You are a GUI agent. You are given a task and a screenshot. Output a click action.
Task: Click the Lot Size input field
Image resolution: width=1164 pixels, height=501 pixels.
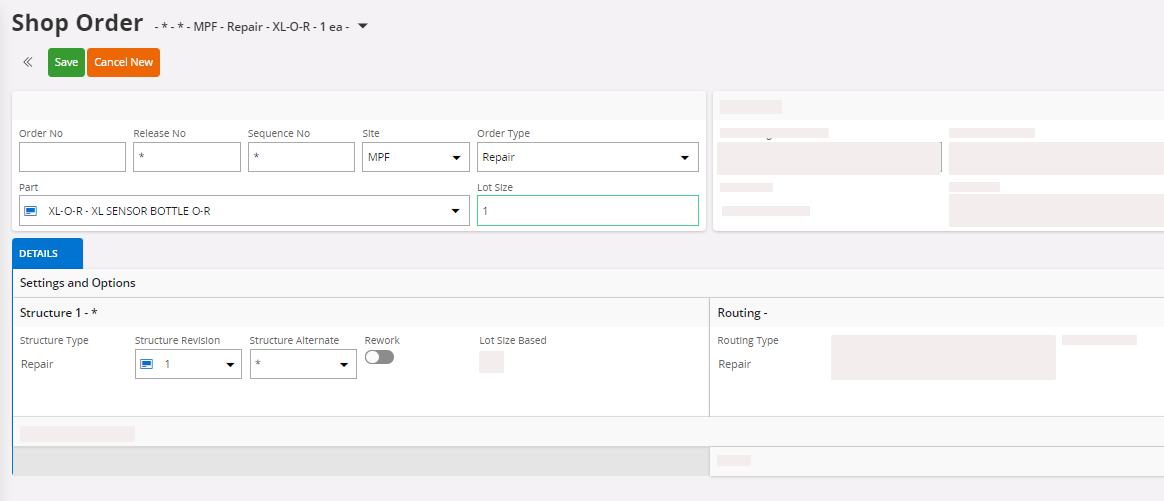click(x=587, y=211)
